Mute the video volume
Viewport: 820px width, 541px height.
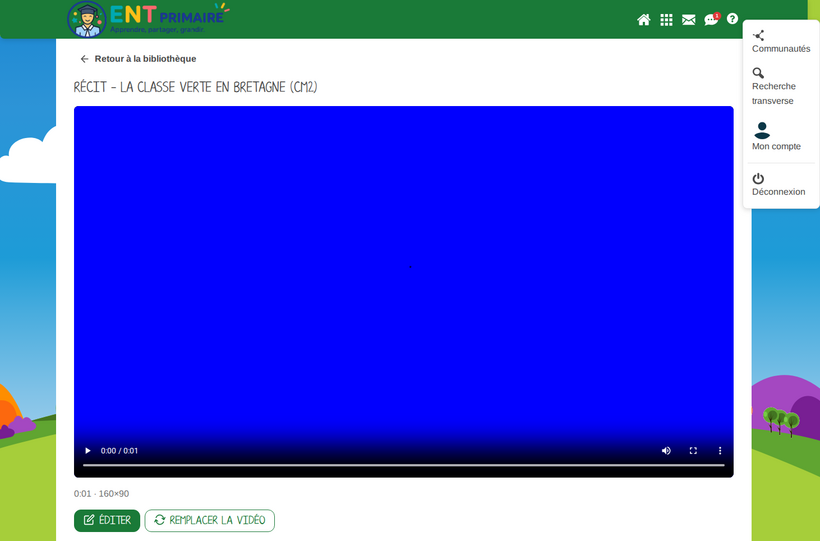click(666, 450)
